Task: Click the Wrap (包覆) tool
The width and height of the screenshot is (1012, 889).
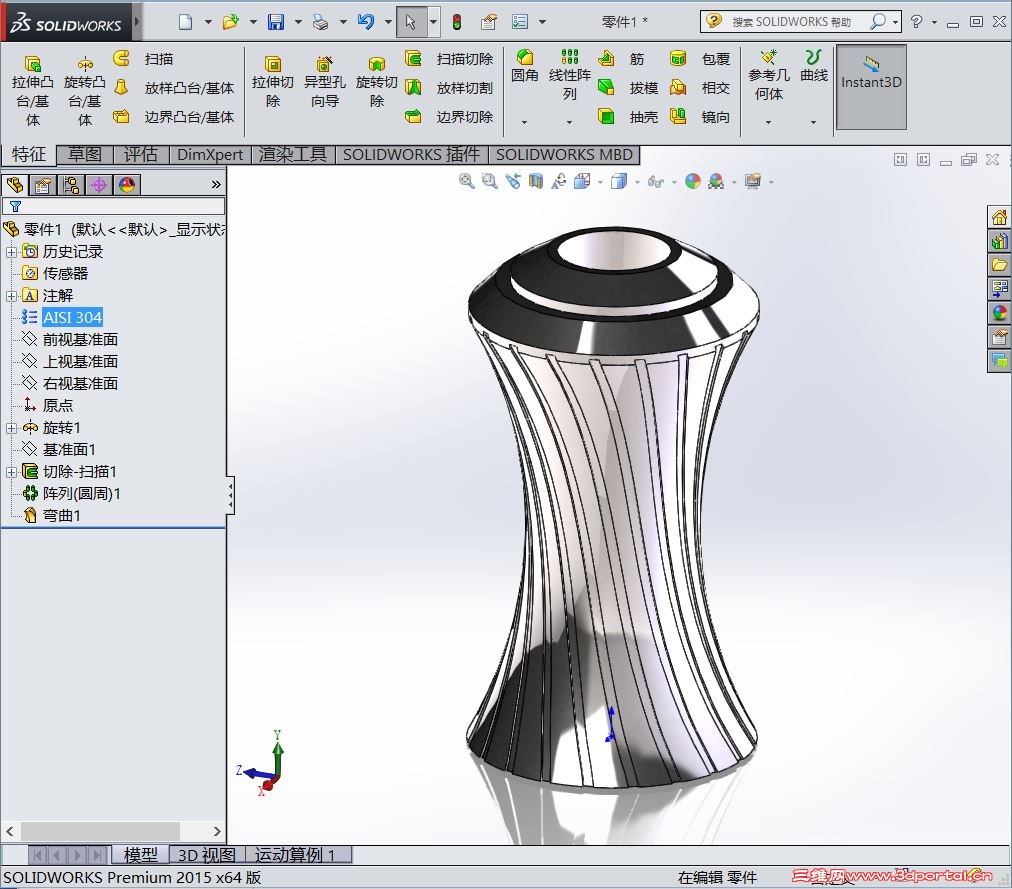Action: click(700, 59)
